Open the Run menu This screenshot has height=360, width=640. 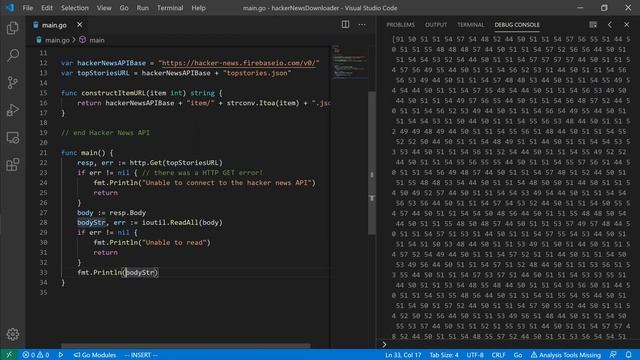(142, 8)
